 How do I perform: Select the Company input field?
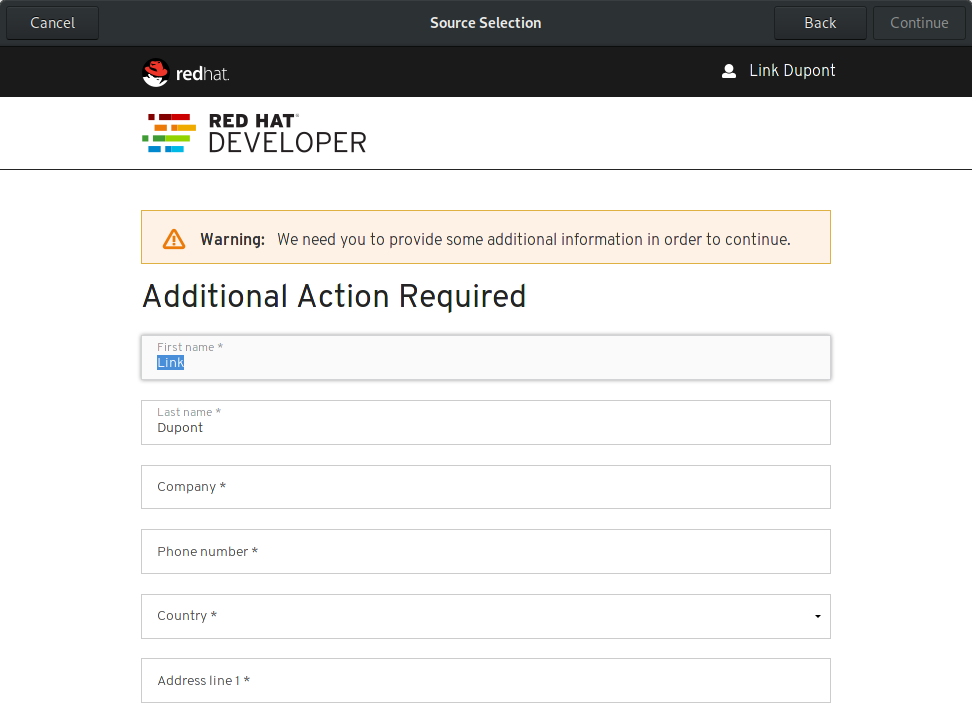pos(485,487)
